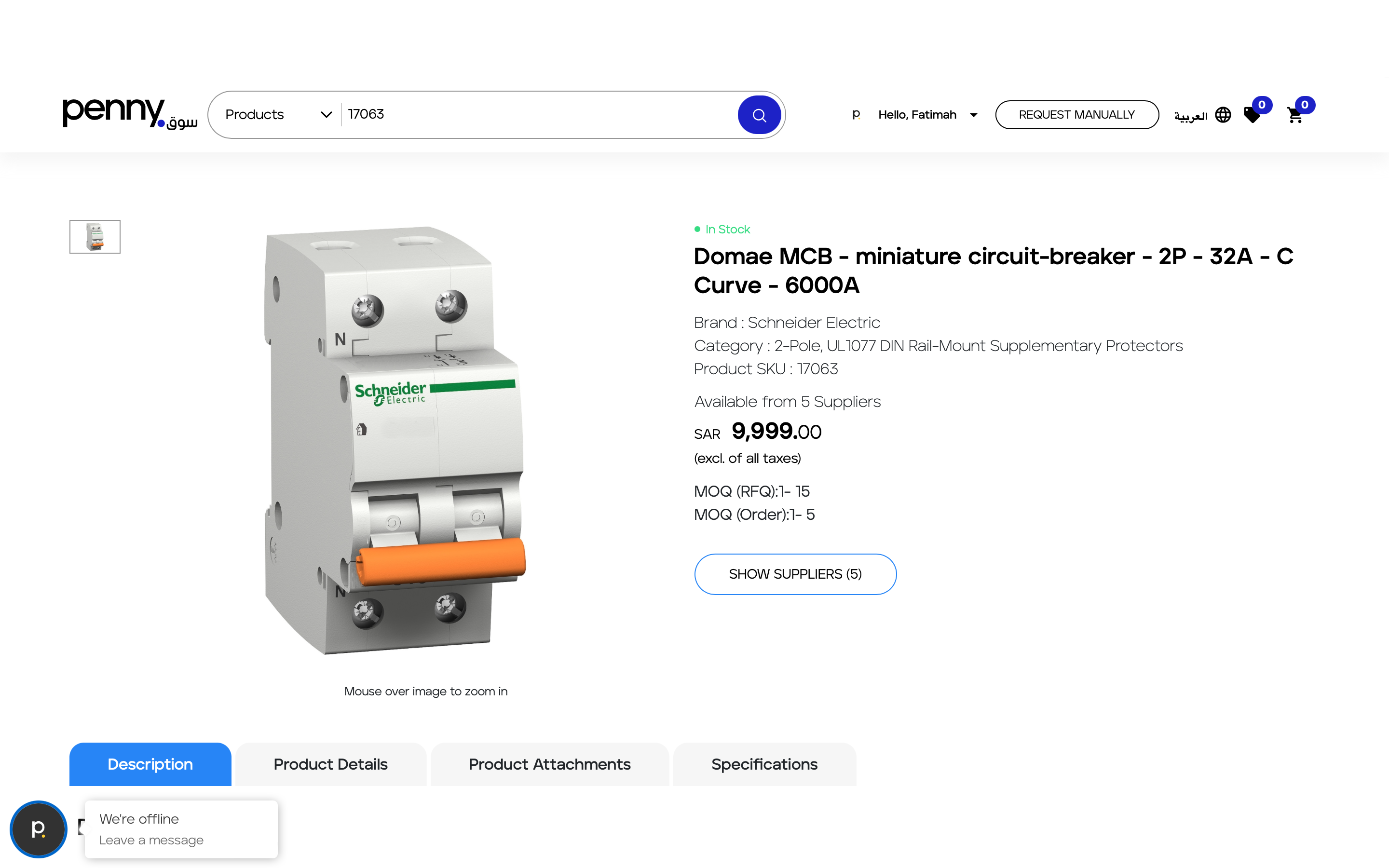Click the main circuit breaker product image
This screenshot has height=868, width=1389.
coord(395,440)
